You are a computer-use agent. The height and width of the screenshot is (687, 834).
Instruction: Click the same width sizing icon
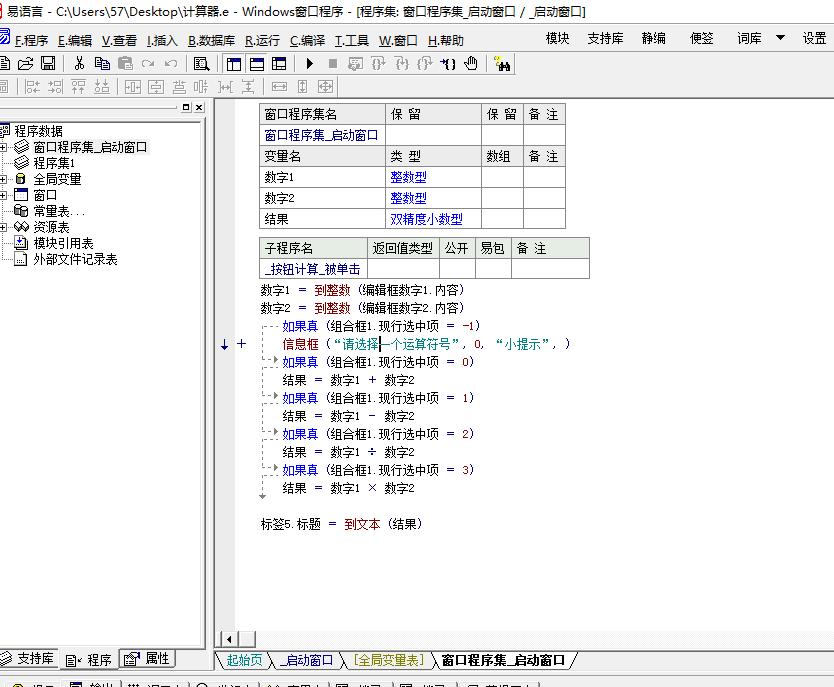coord(279,87)
